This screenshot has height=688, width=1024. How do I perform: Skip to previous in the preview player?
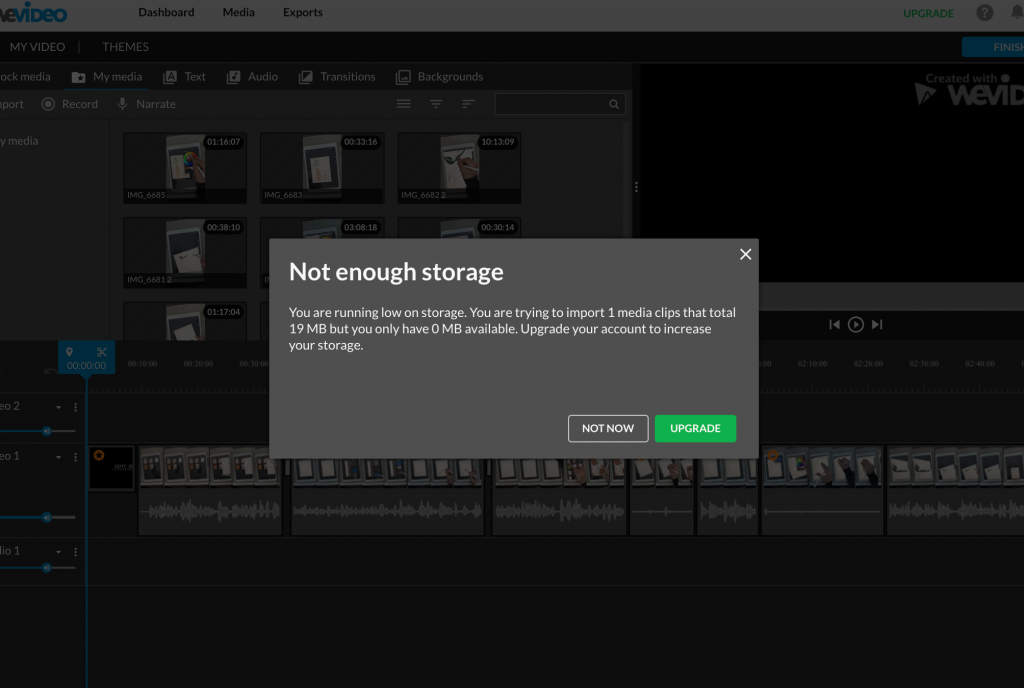pos(834,324)
